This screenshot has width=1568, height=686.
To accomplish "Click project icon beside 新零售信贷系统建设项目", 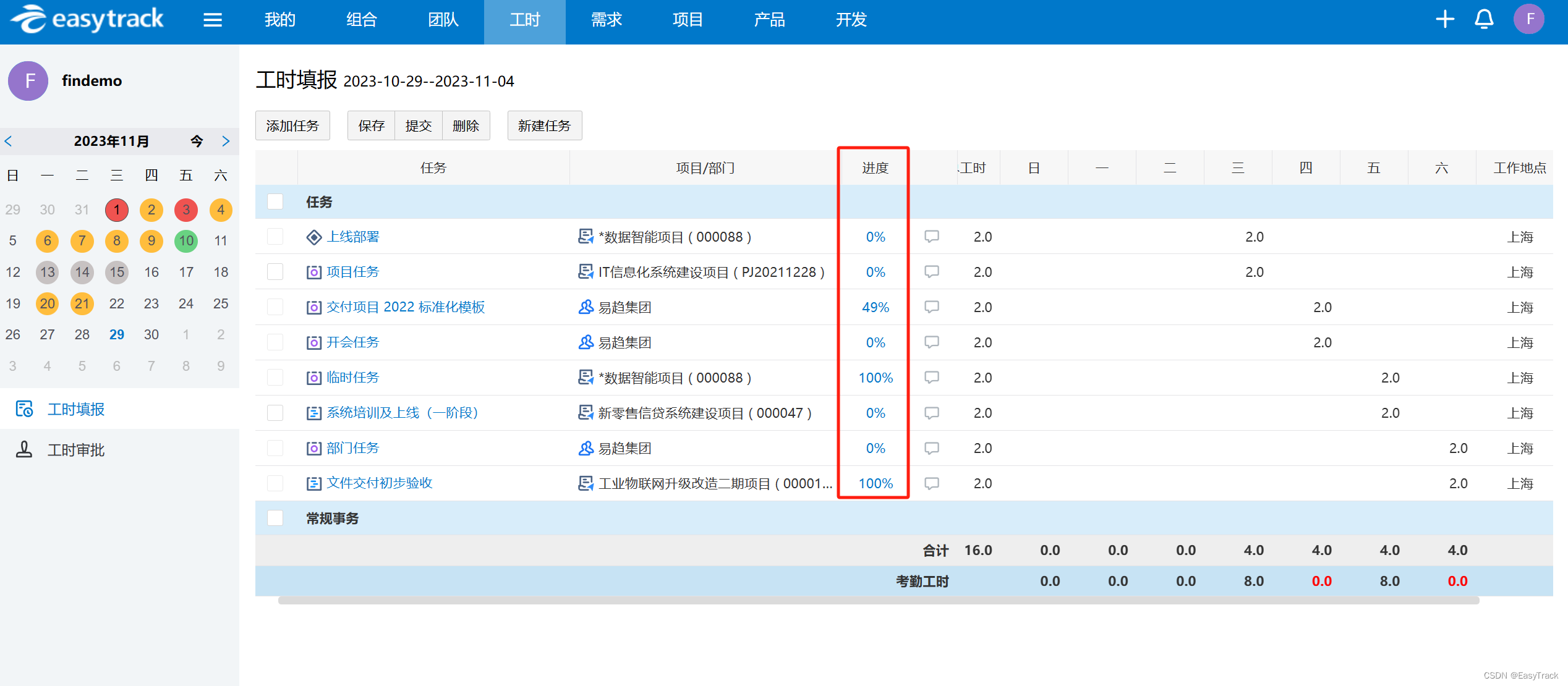I will [x=586, y=412].
